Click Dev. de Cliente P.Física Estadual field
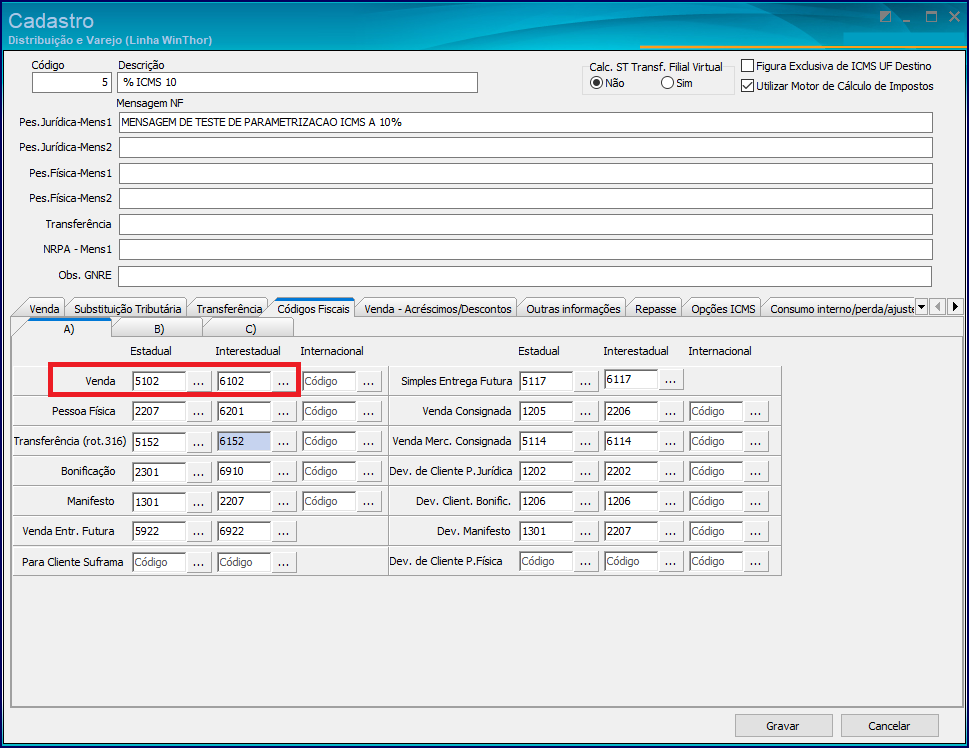The width and height of the screenshot is (969, 748). [x=546, y=562]
